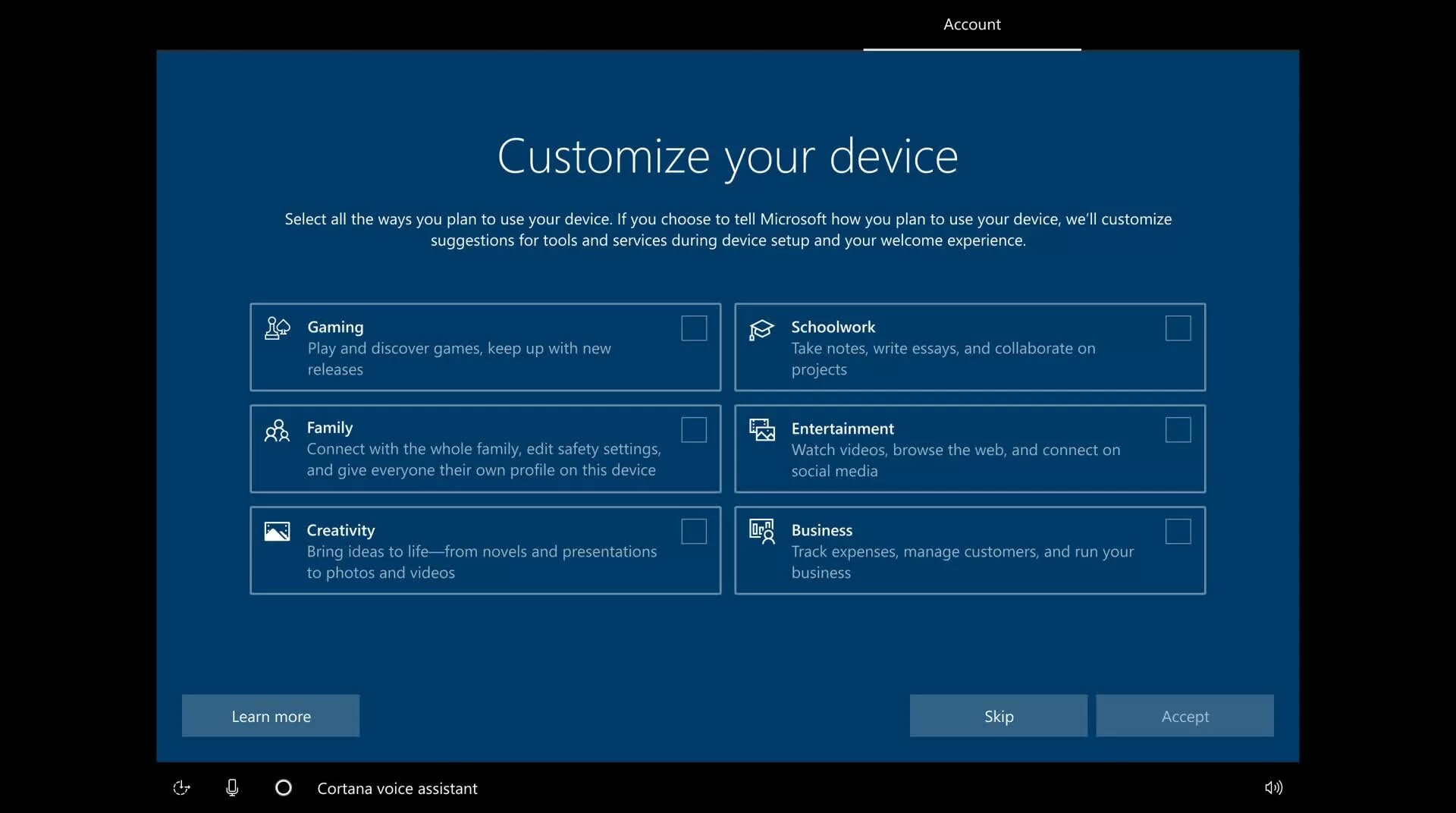Click the Cortana voice assistant bar
This screenshot has width=1456, height=813.
[x=397, y=788]
